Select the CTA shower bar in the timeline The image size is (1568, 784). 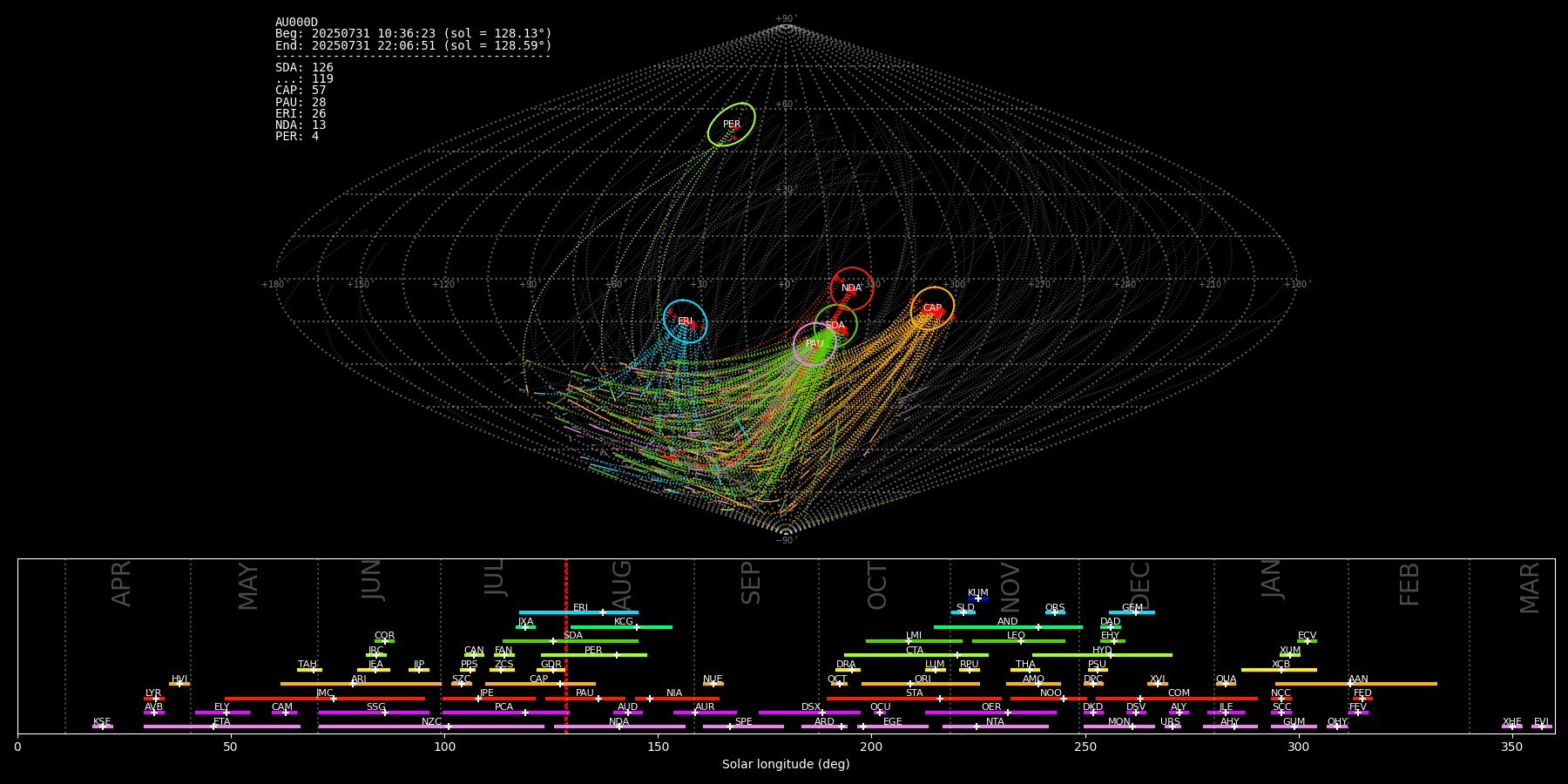916,655
